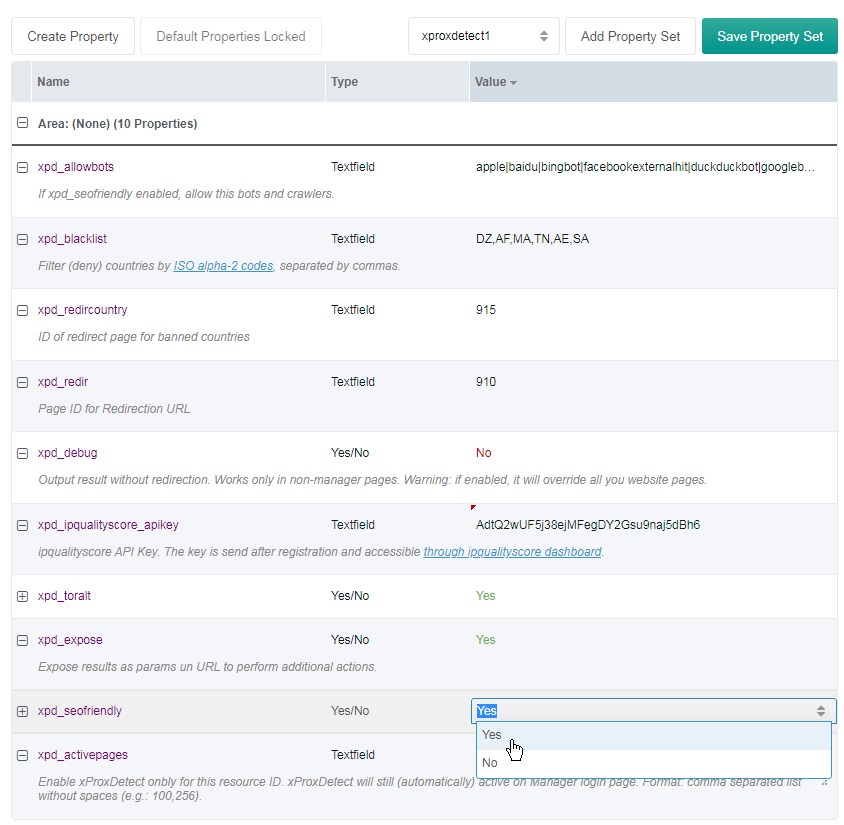Edit the xpd_allowbots value cell
Viewport: 844px width, 825px height.
(x=645, y=167)
